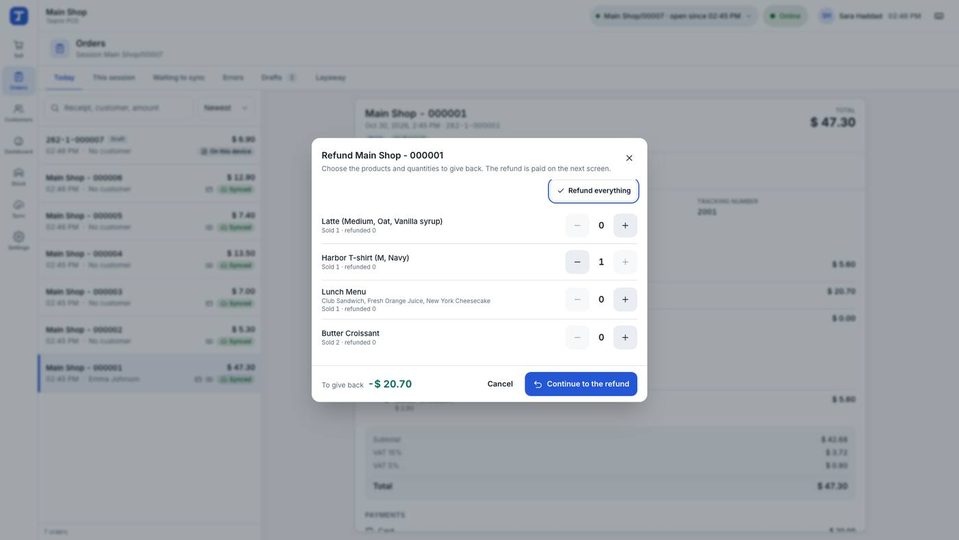Screen dimensions: 959x540
Task: Cancel the refund dialog
Action: click(500, 384)
